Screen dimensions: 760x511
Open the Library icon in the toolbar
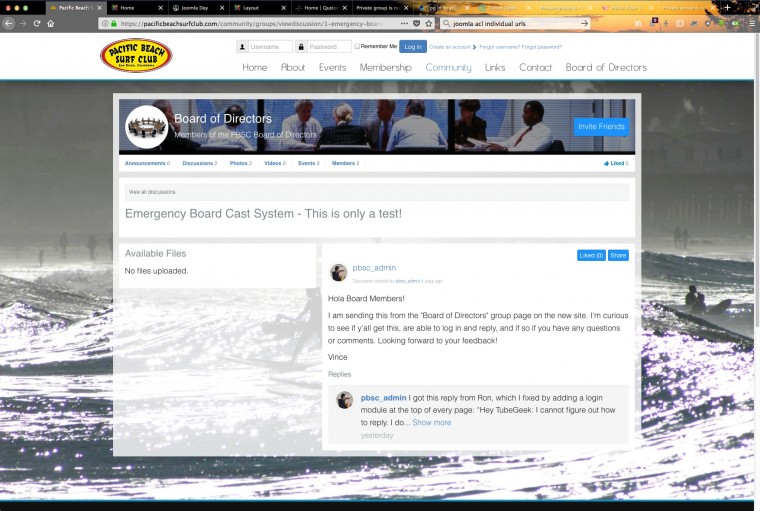click(638, 23)
